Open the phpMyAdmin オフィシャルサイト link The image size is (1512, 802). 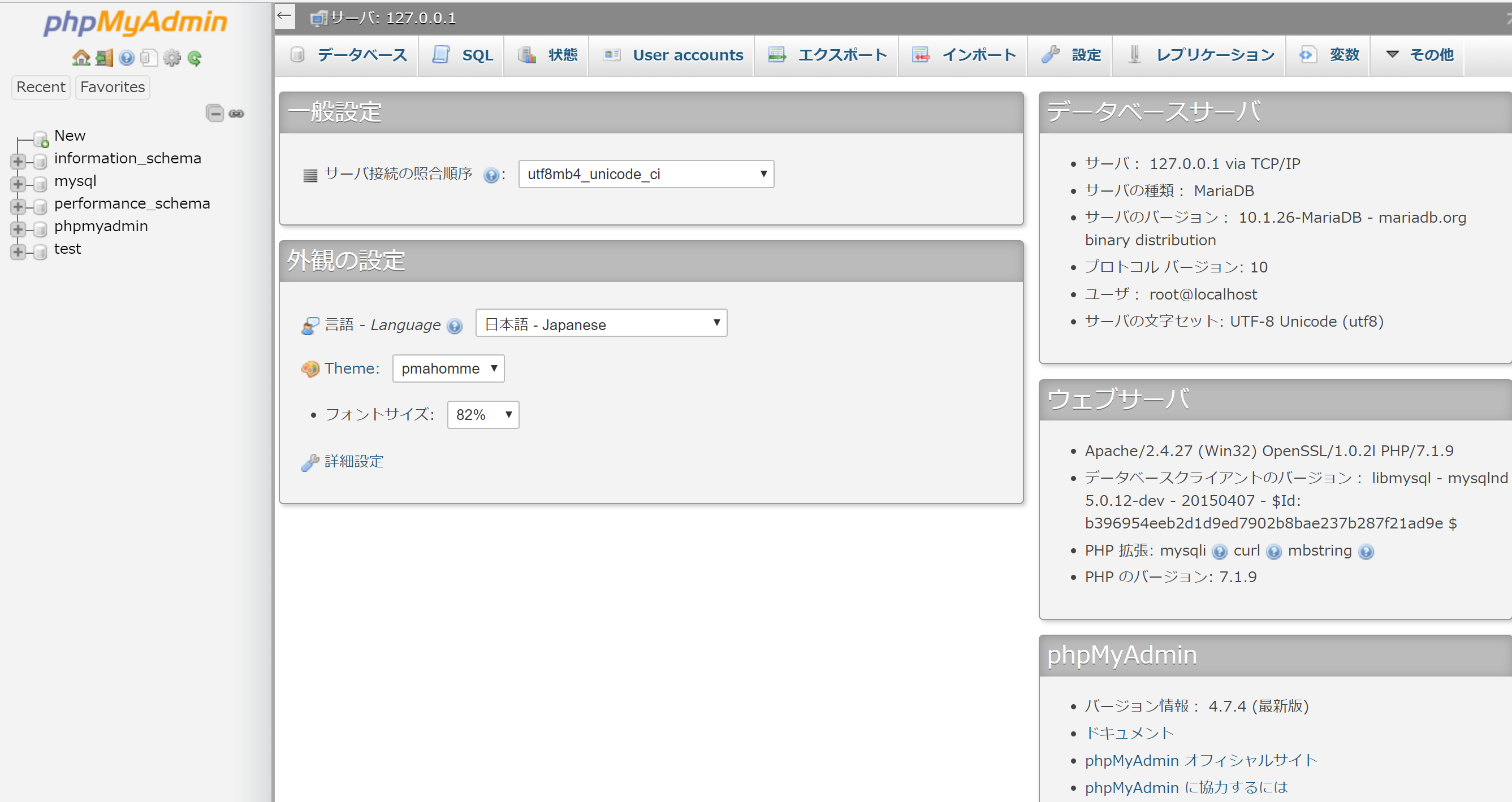[1201, 760]
